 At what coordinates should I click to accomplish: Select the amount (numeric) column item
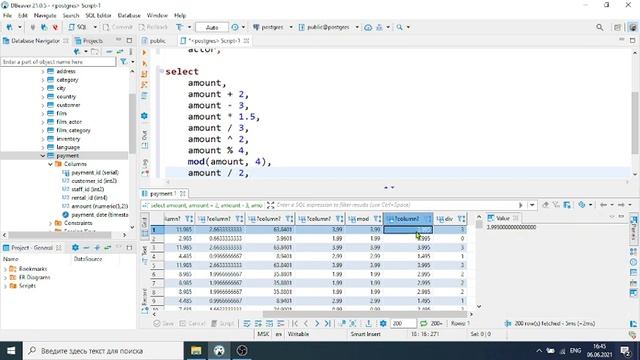pyautogui.click(x=100, y=206)
